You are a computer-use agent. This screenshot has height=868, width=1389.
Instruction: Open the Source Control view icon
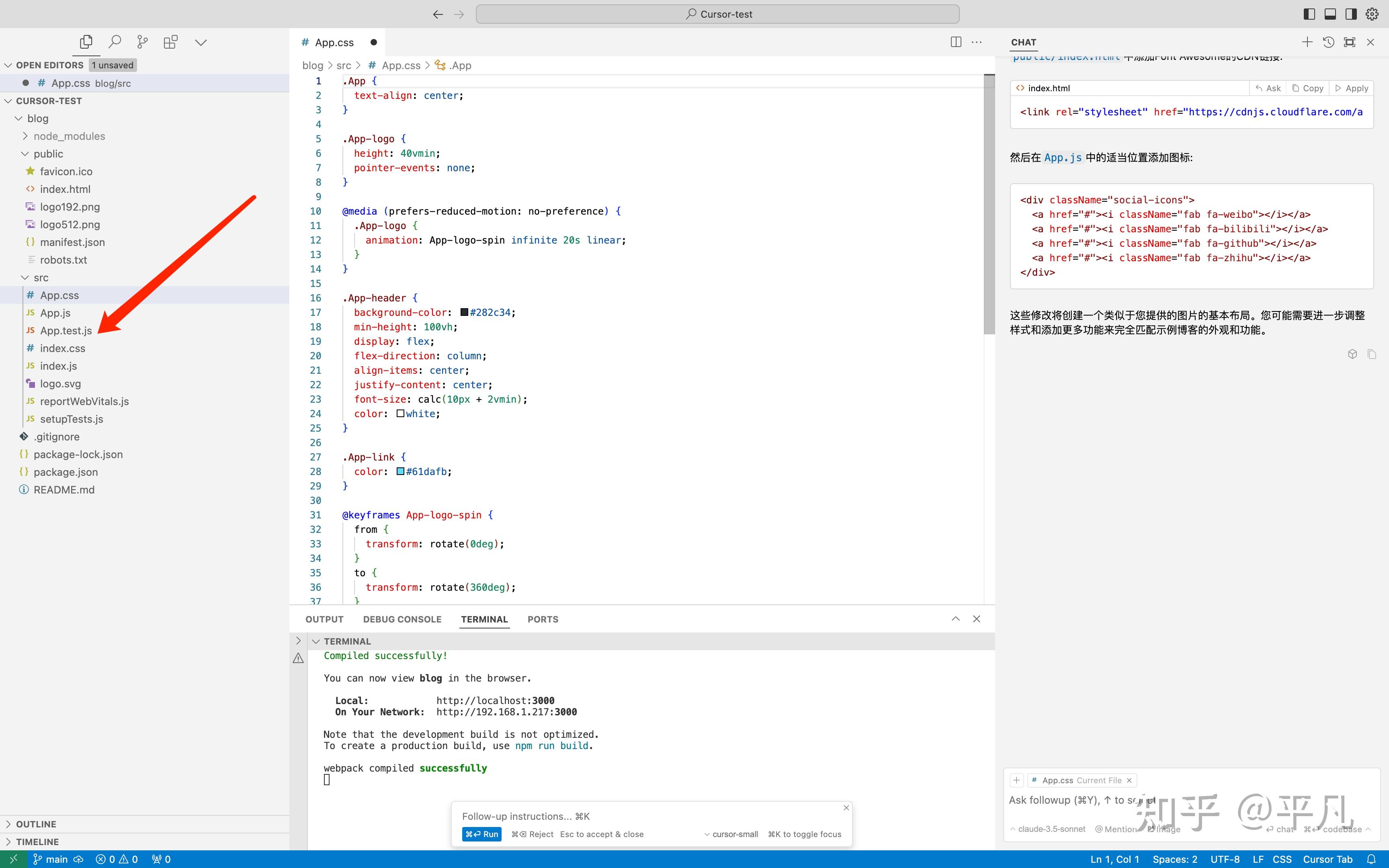142,42
